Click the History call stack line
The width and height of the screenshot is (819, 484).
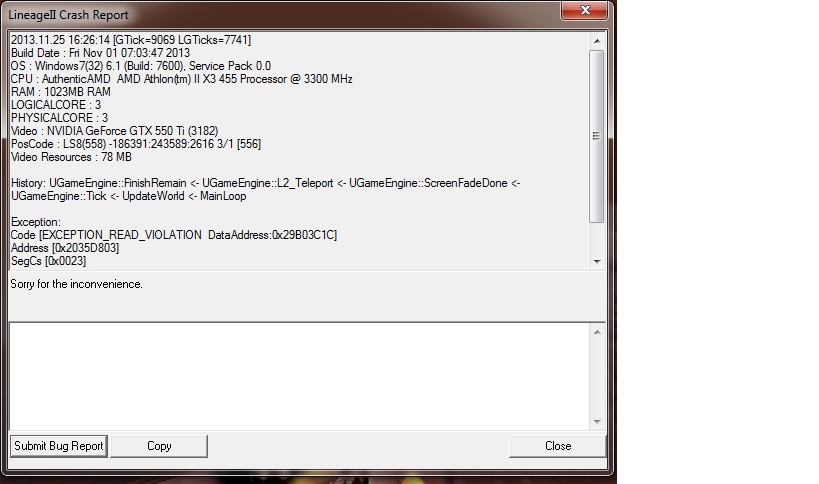coord(266,190)
